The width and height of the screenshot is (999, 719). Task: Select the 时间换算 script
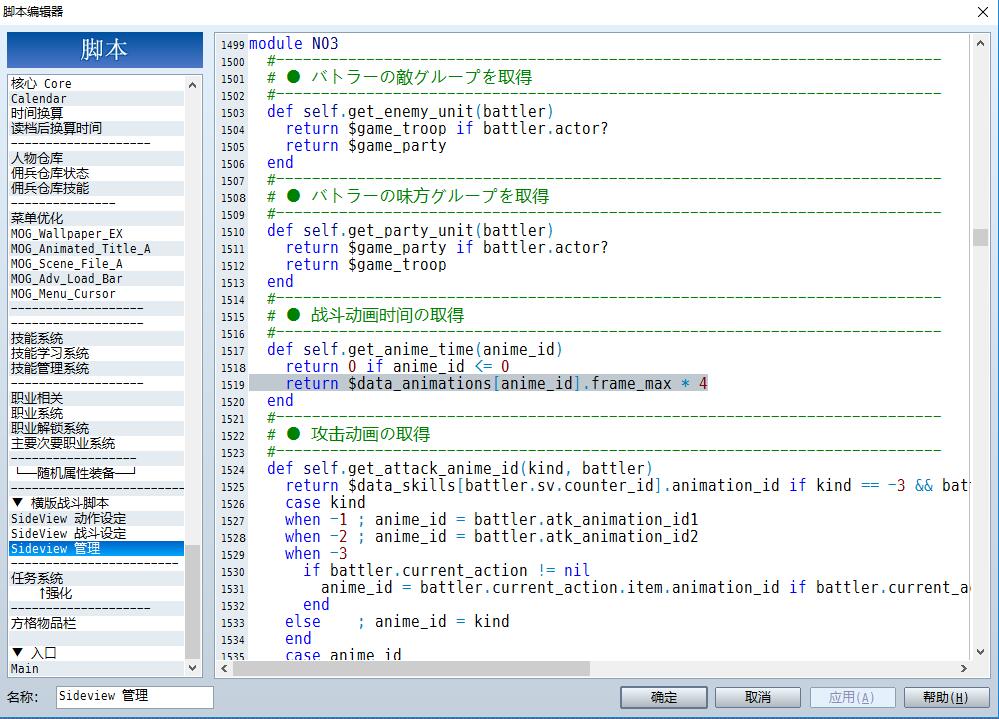pos(97,113)
